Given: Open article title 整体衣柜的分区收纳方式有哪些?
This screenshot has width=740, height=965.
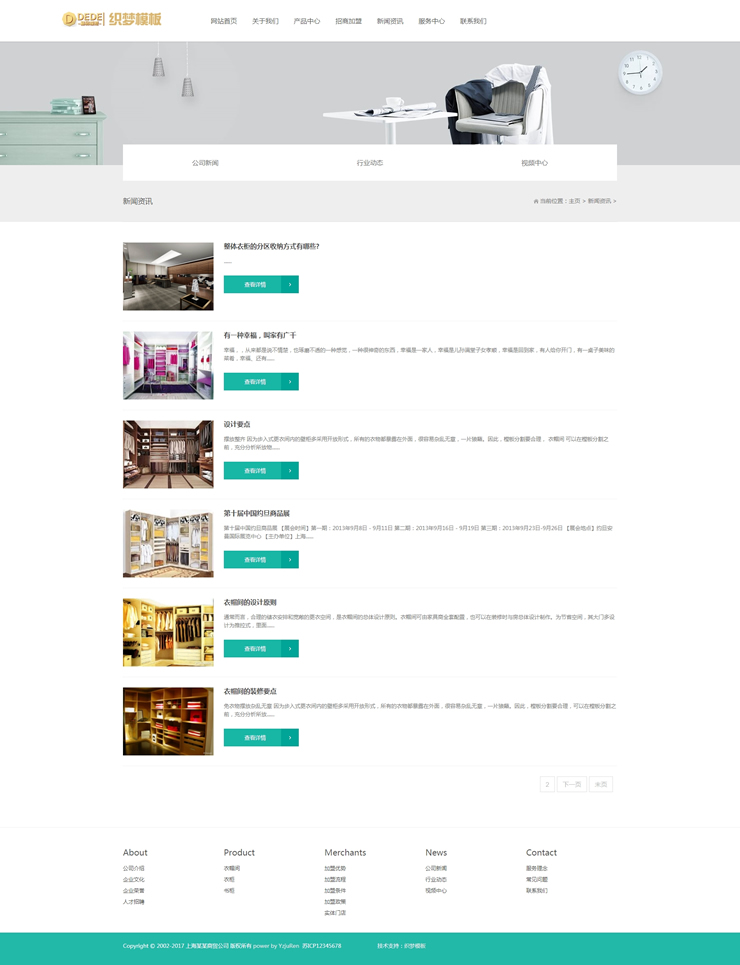Looking at the screenshot, I should click(271, 246).
